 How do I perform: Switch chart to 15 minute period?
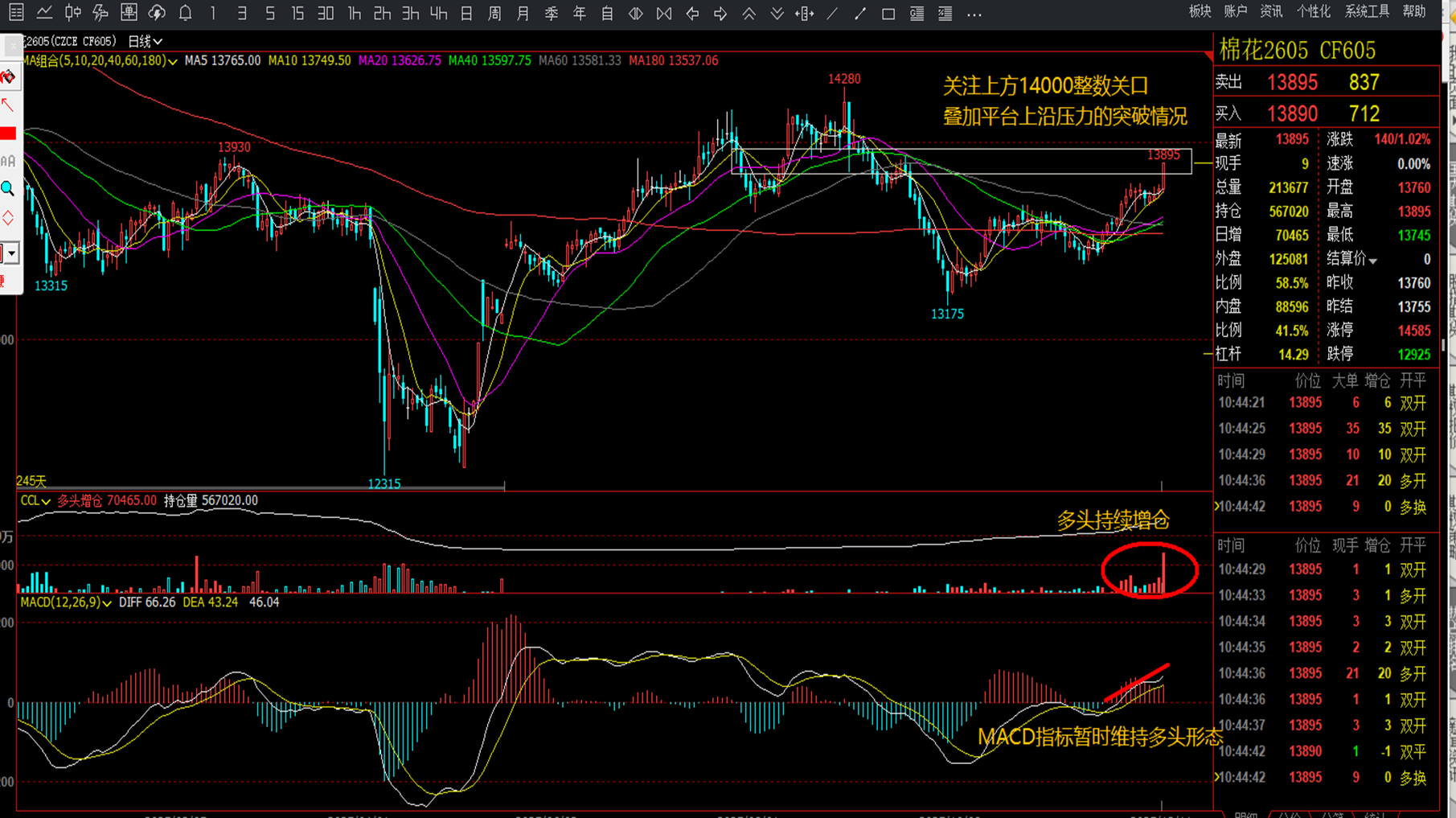click(297, 14)
